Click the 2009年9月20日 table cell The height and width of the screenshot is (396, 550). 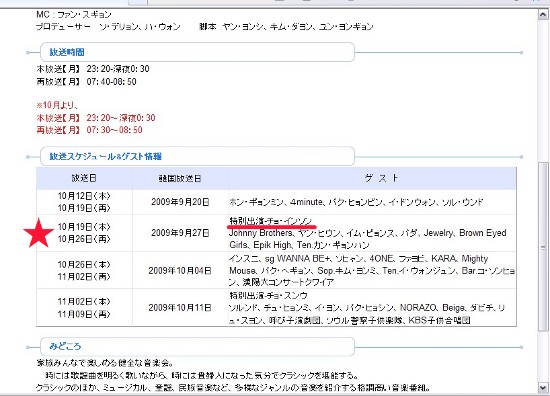pyautogui.click(x=180, y=202)
